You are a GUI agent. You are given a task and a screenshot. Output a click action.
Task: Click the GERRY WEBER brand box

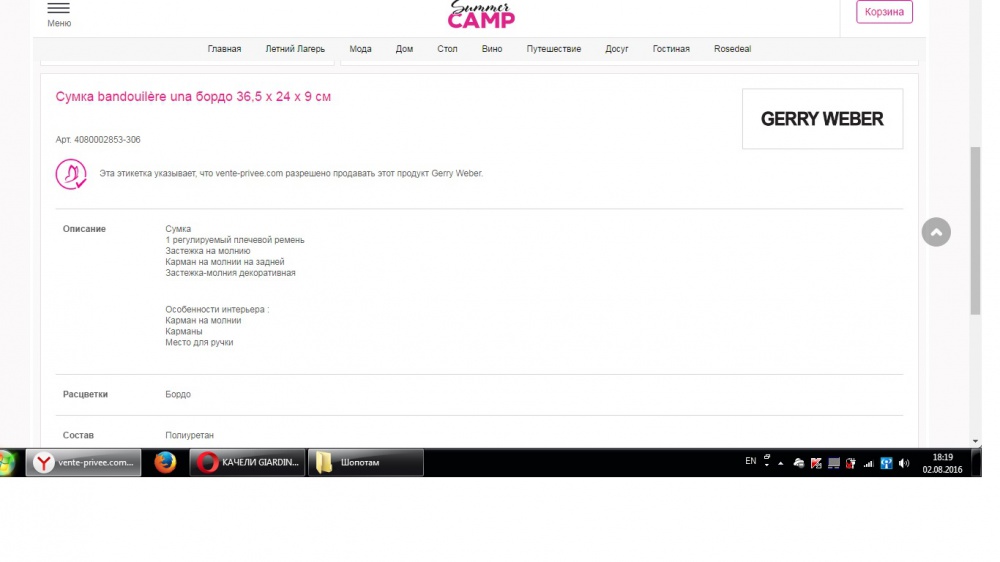tap(822, 119)
